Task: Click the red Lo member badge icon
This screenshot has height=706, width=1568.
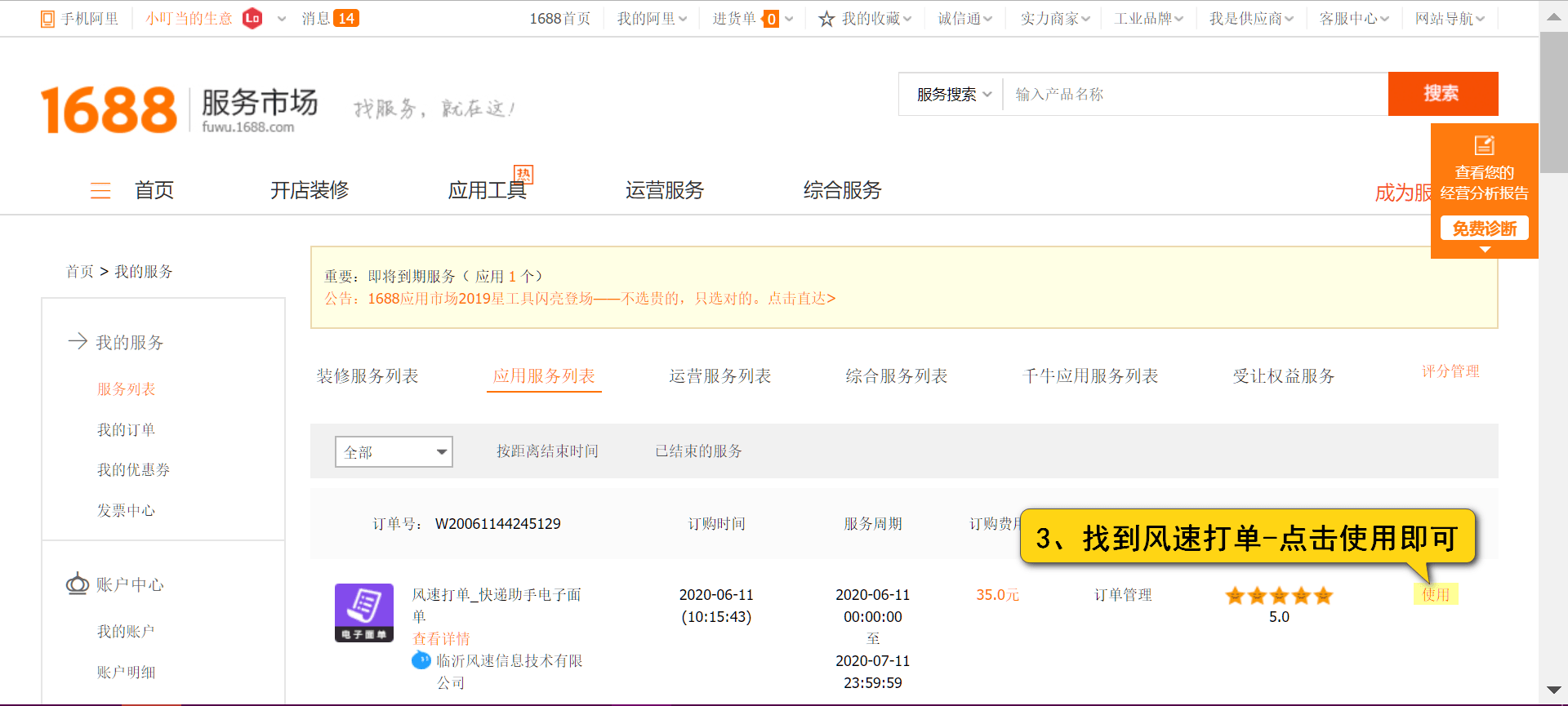Action: [x=252, y=18]
